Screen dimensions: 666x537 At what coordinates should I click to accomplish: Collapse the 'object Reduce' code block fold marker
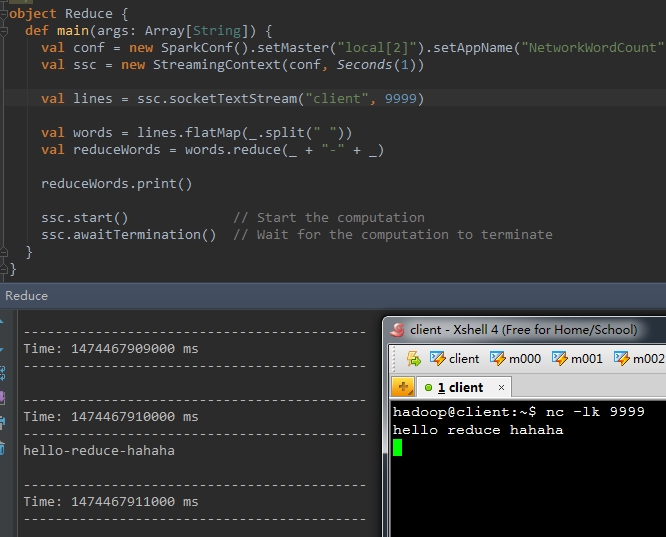(4, 14)
